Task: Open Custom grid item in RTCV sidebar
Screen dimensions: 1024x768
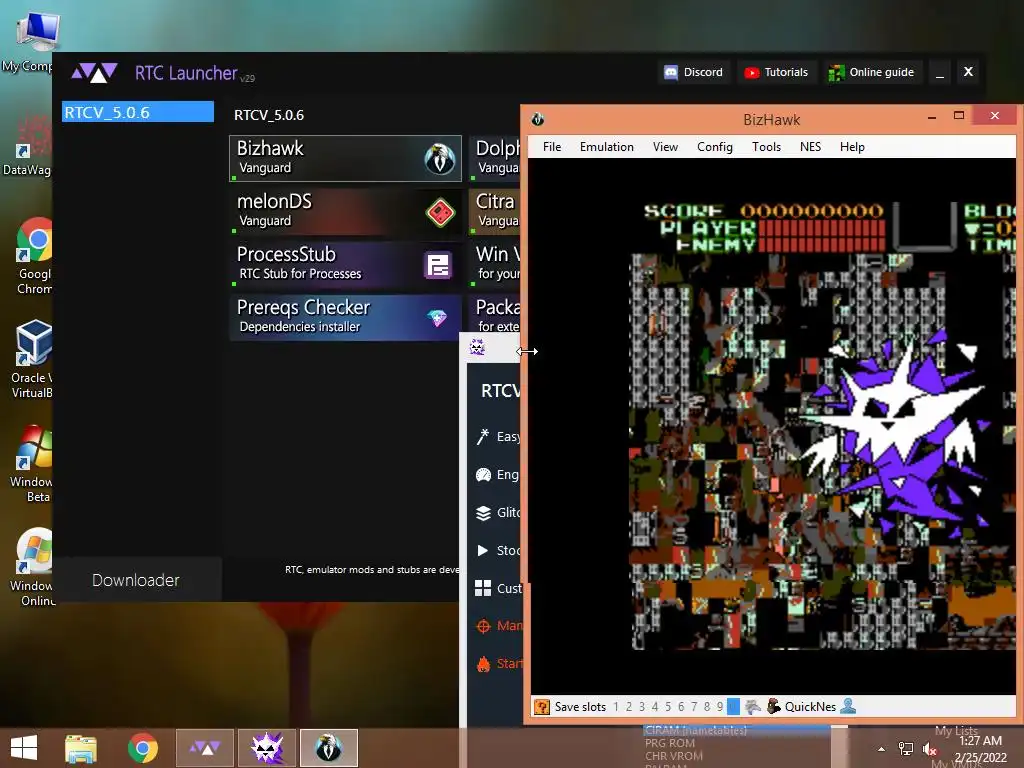Action: click(x=498, y=588)
